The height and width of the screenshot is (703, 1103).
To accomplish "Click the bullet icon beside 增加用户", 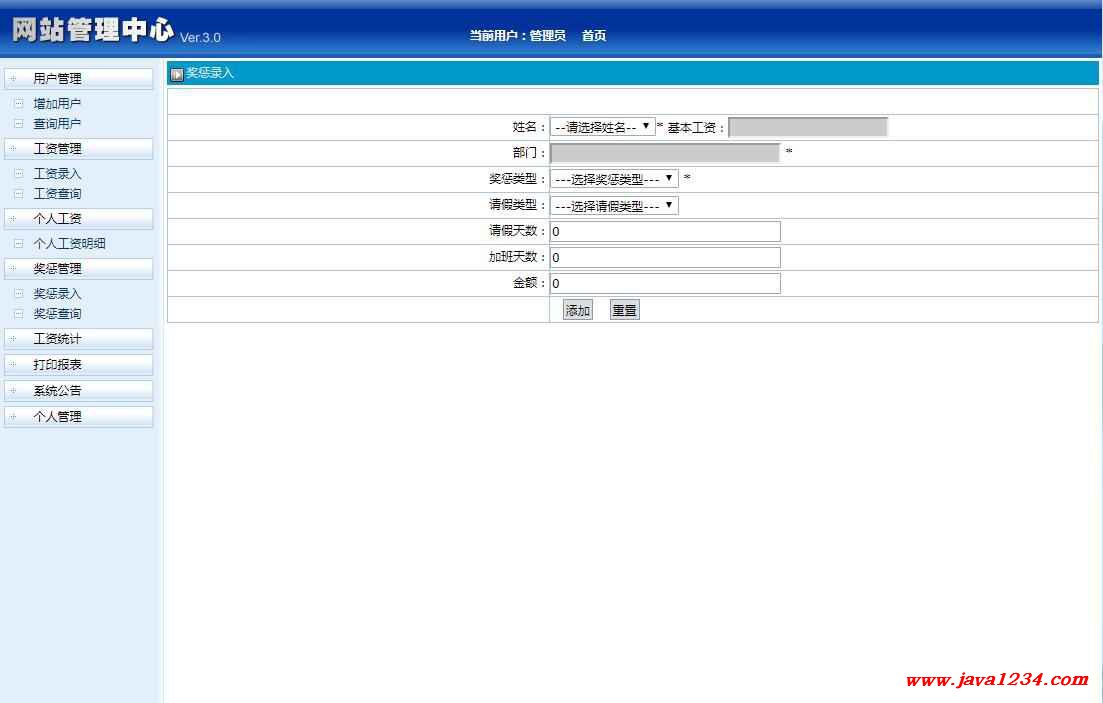I will click(19, 103).
